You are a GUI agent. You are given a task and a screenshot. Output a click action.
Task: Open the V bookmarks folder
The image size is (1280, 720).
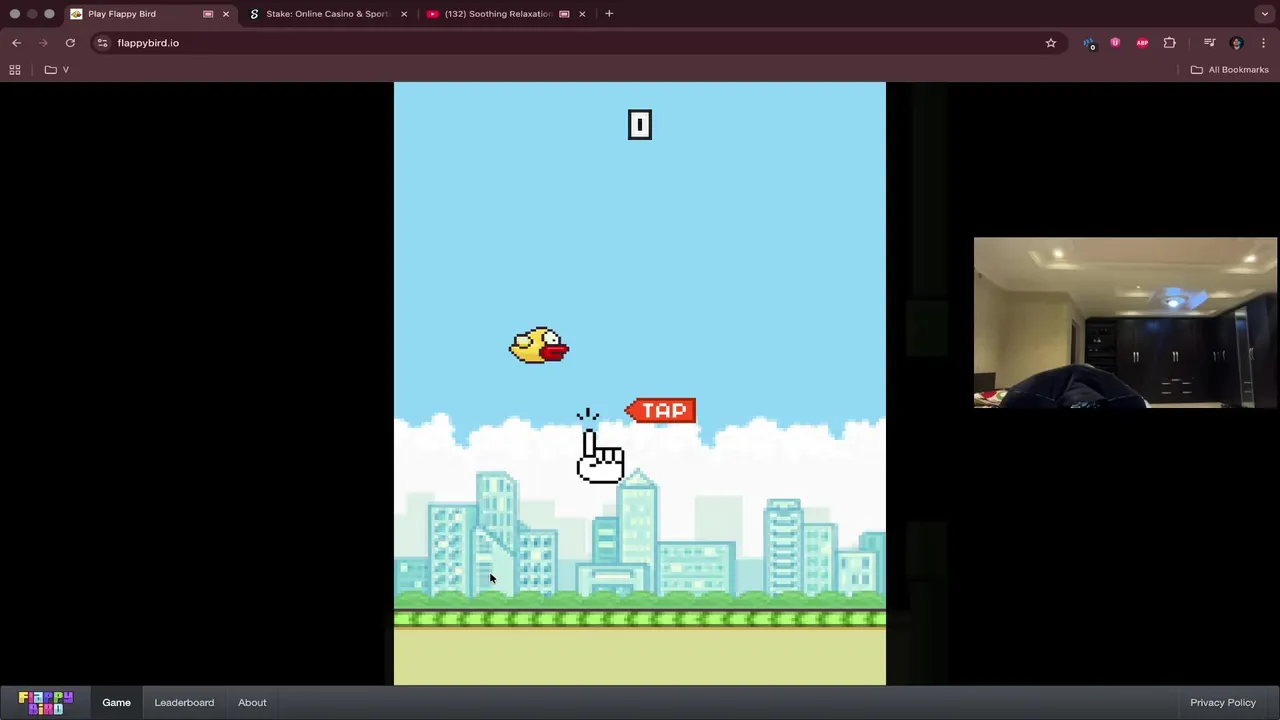57,70
